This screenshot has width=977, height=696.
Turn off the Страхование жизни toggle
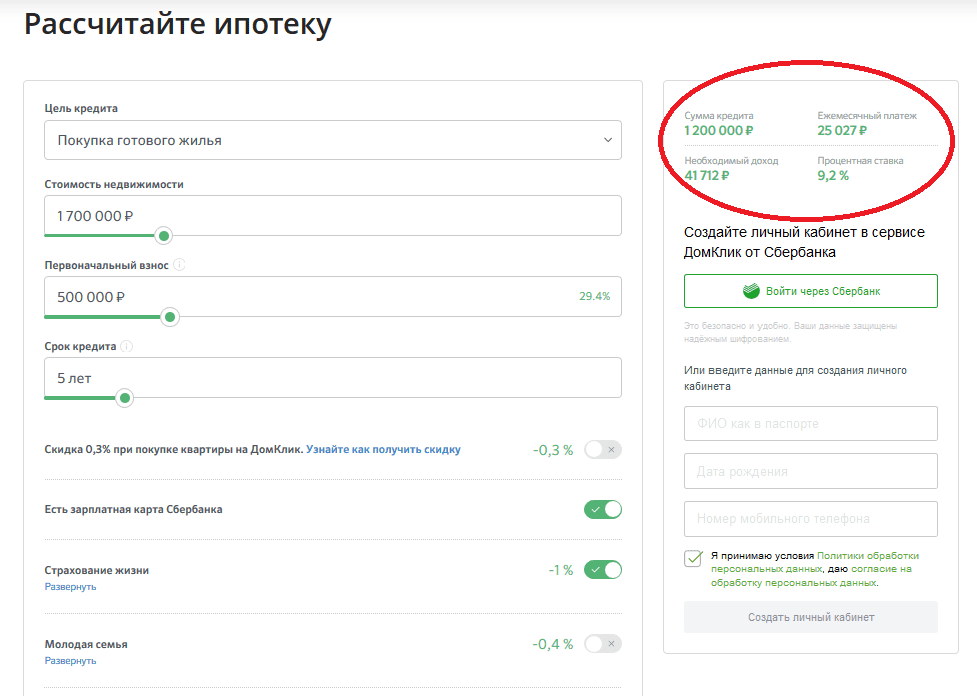[x=603, y=570]
